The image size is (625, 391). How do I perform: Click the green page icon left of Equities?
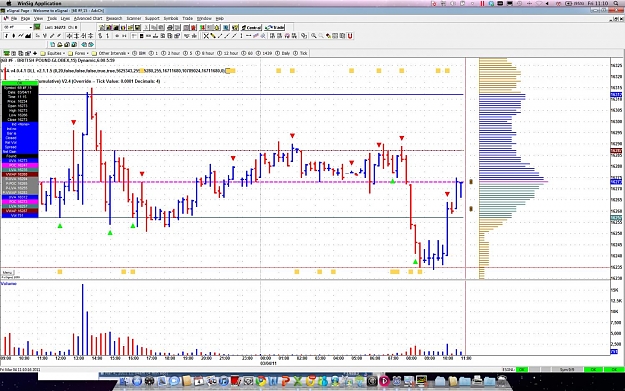pos(6,53)
